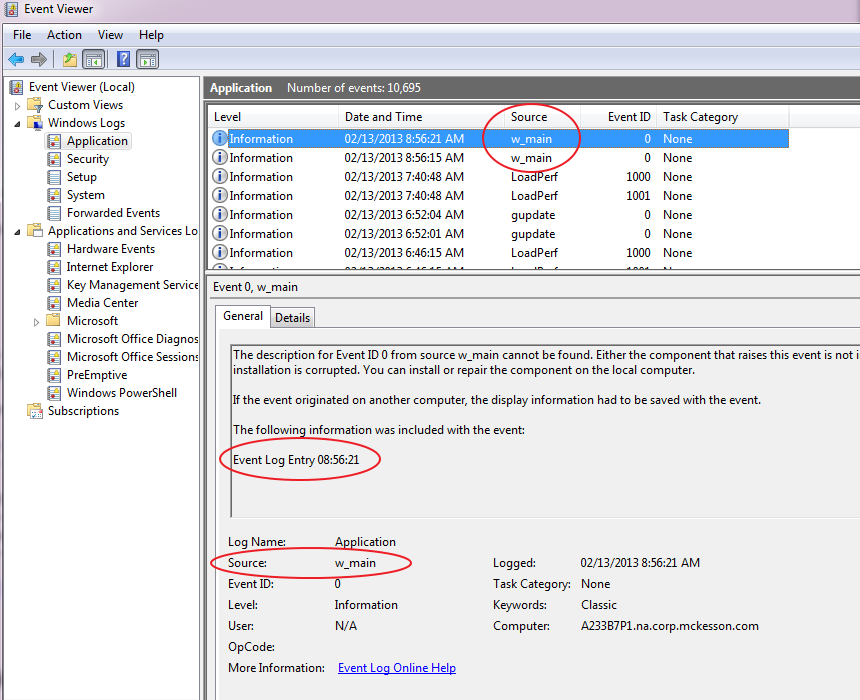860x700 pixels.
Task: Expand the Custom Views tree node
Action: (x=18, y=105)
